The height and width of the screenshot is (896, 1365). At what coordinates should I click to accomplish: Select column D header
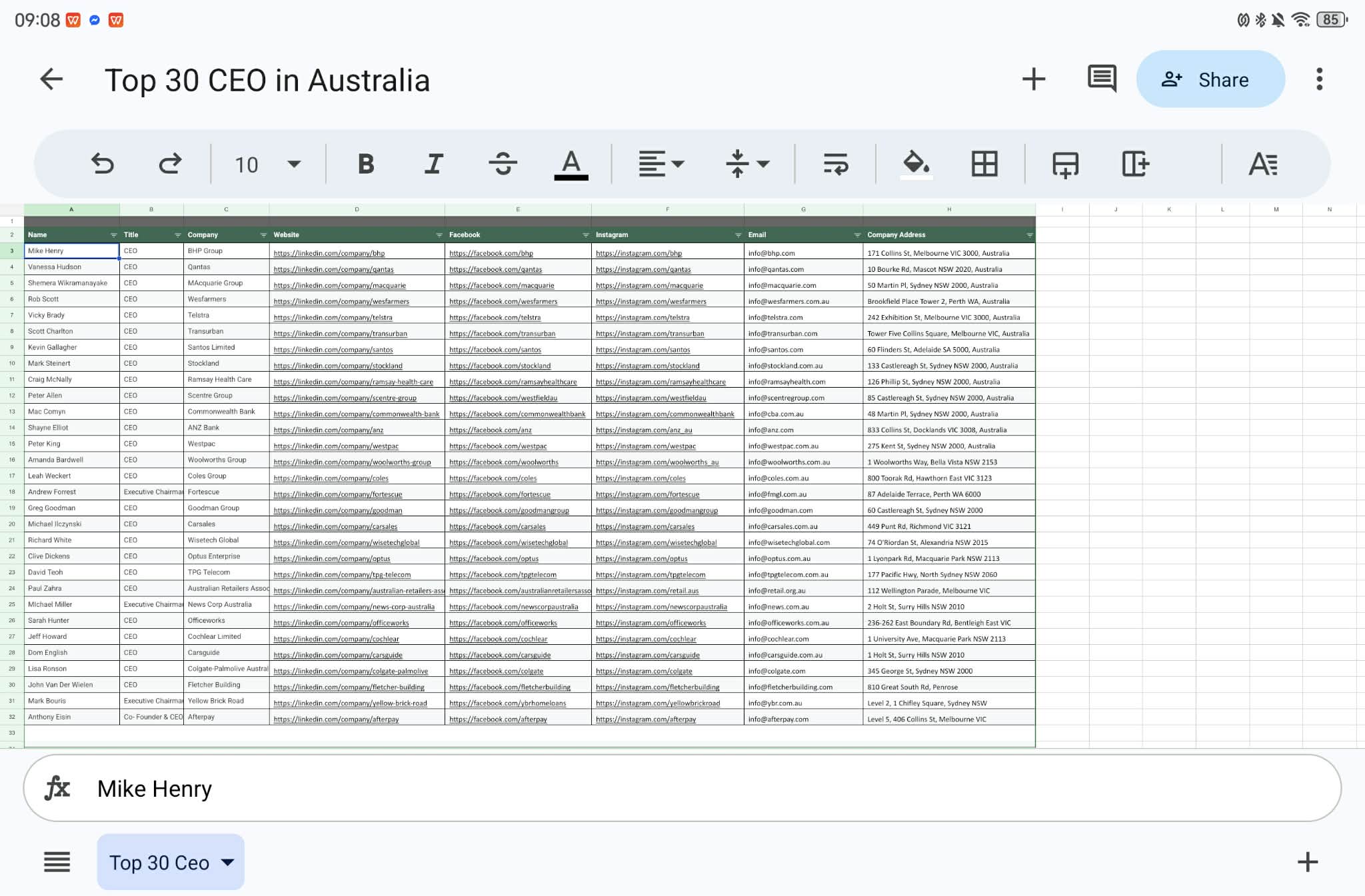(357, 209)
